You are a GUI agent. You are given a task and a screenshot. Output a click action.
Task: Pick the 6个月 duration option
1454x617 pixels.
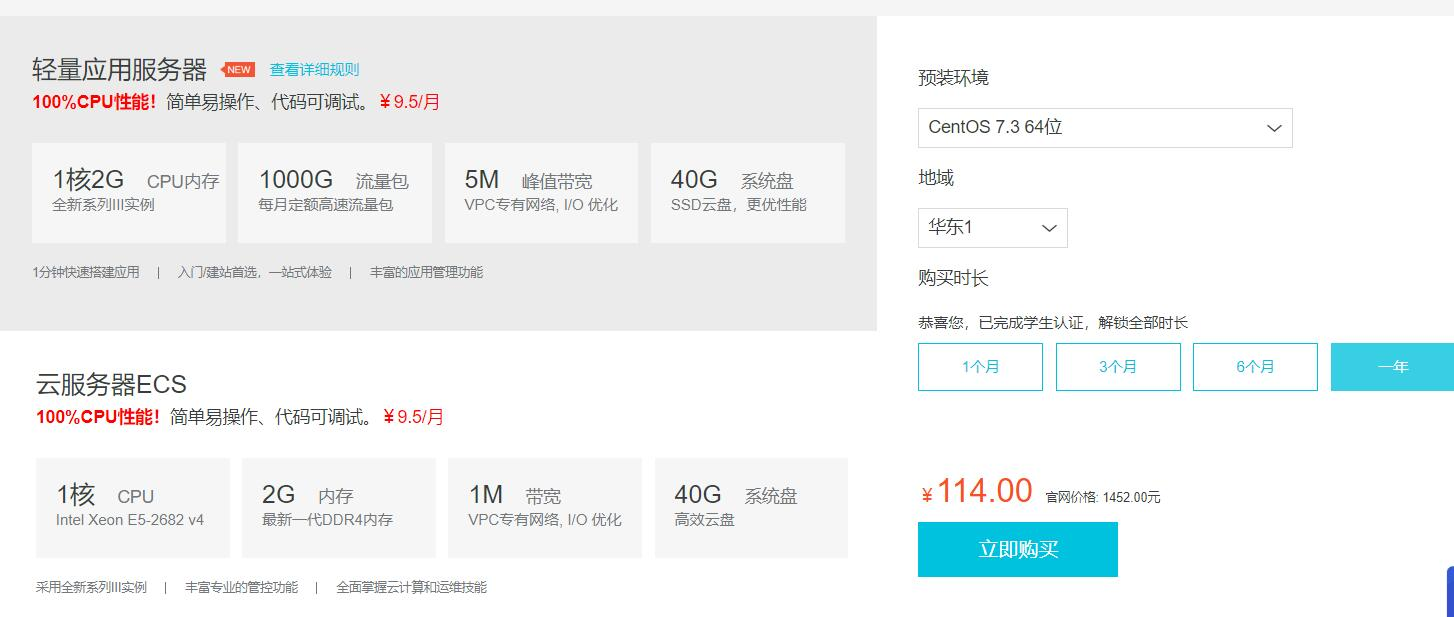click(1255, 367)
